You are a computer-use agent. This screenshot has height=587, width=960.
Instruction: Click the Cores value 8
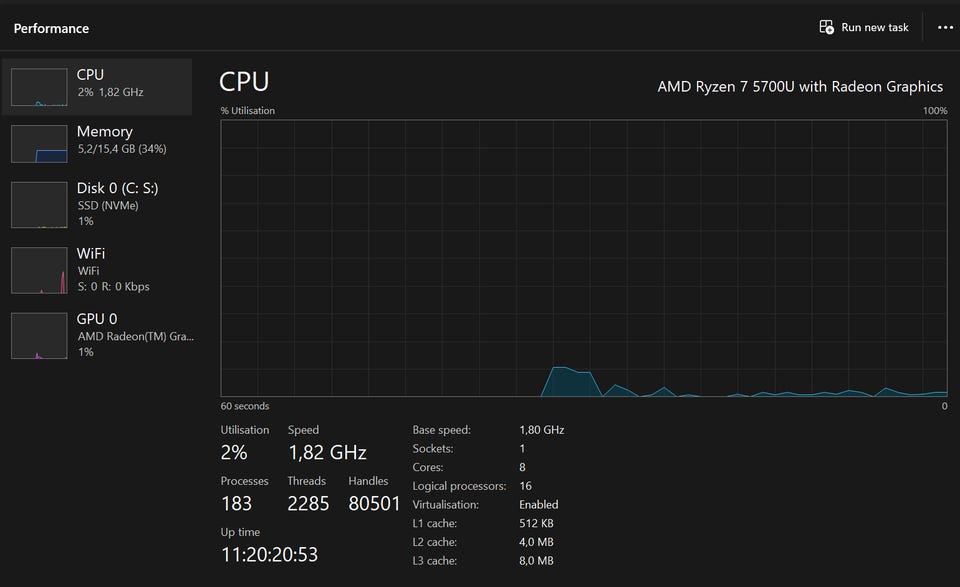(x=522, y=467)
